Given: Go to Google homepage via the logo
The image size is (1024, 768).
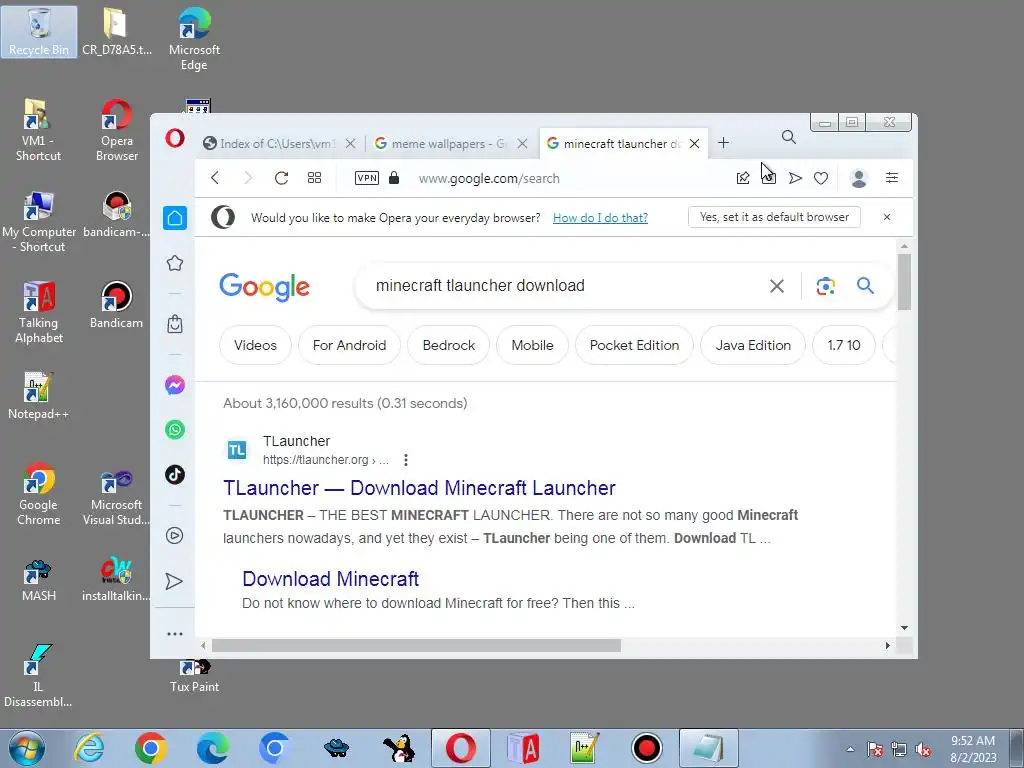Looking at the screenshot, I should pyautogui.click(x=264, y=287).
